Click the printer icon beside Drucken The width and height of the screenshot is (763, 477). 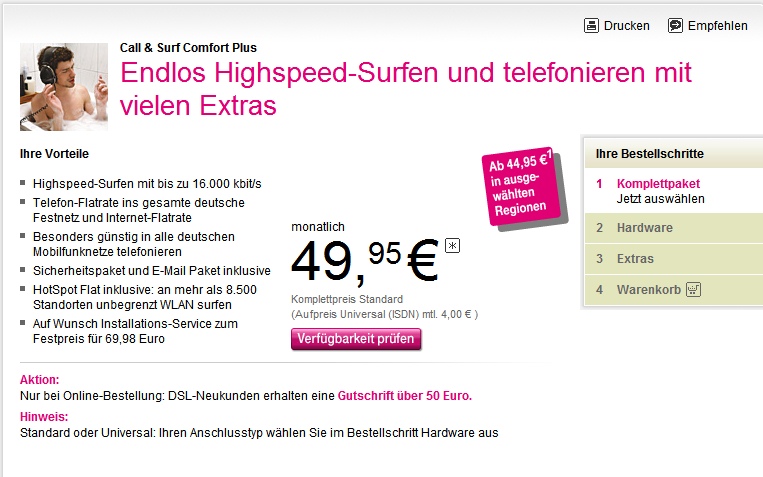tap(591, 26)
